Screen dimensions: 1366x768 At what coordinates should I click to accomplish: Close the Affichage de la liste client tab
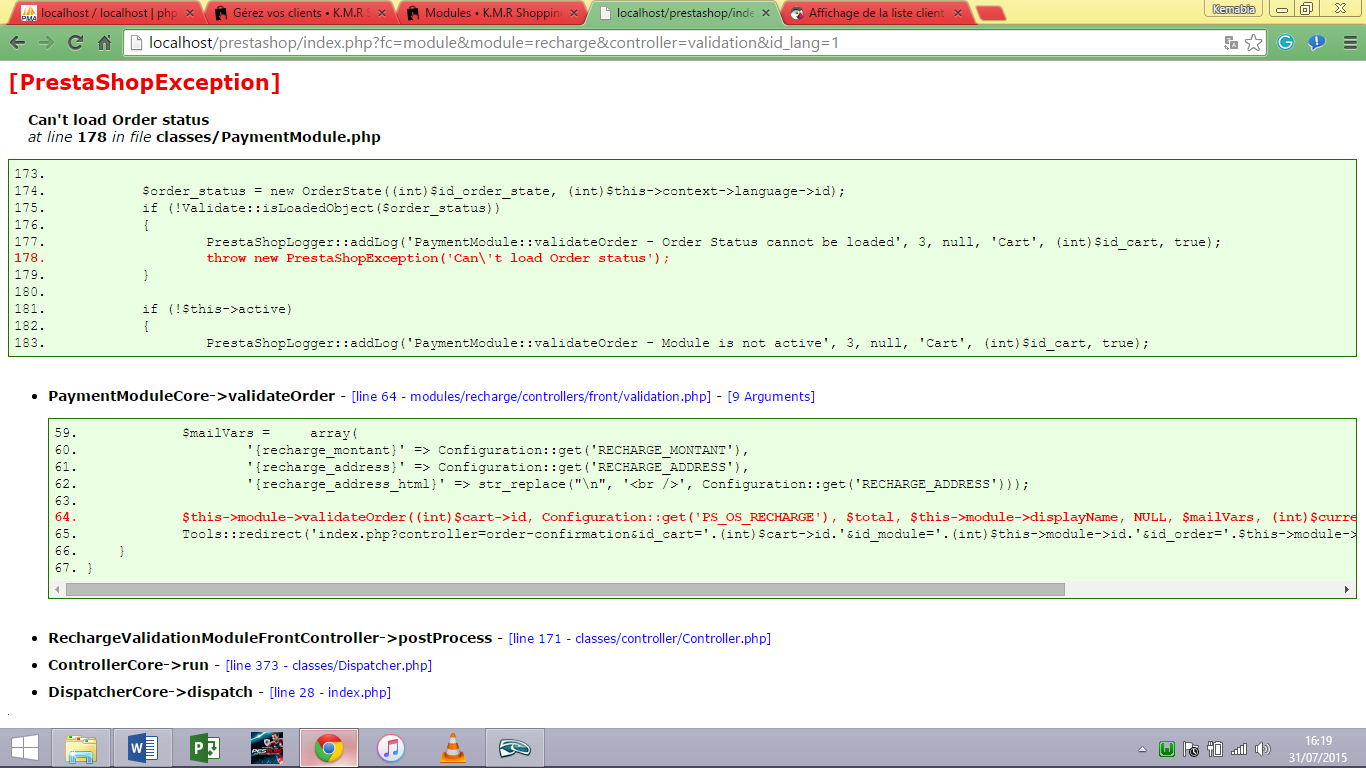(957, 13)
